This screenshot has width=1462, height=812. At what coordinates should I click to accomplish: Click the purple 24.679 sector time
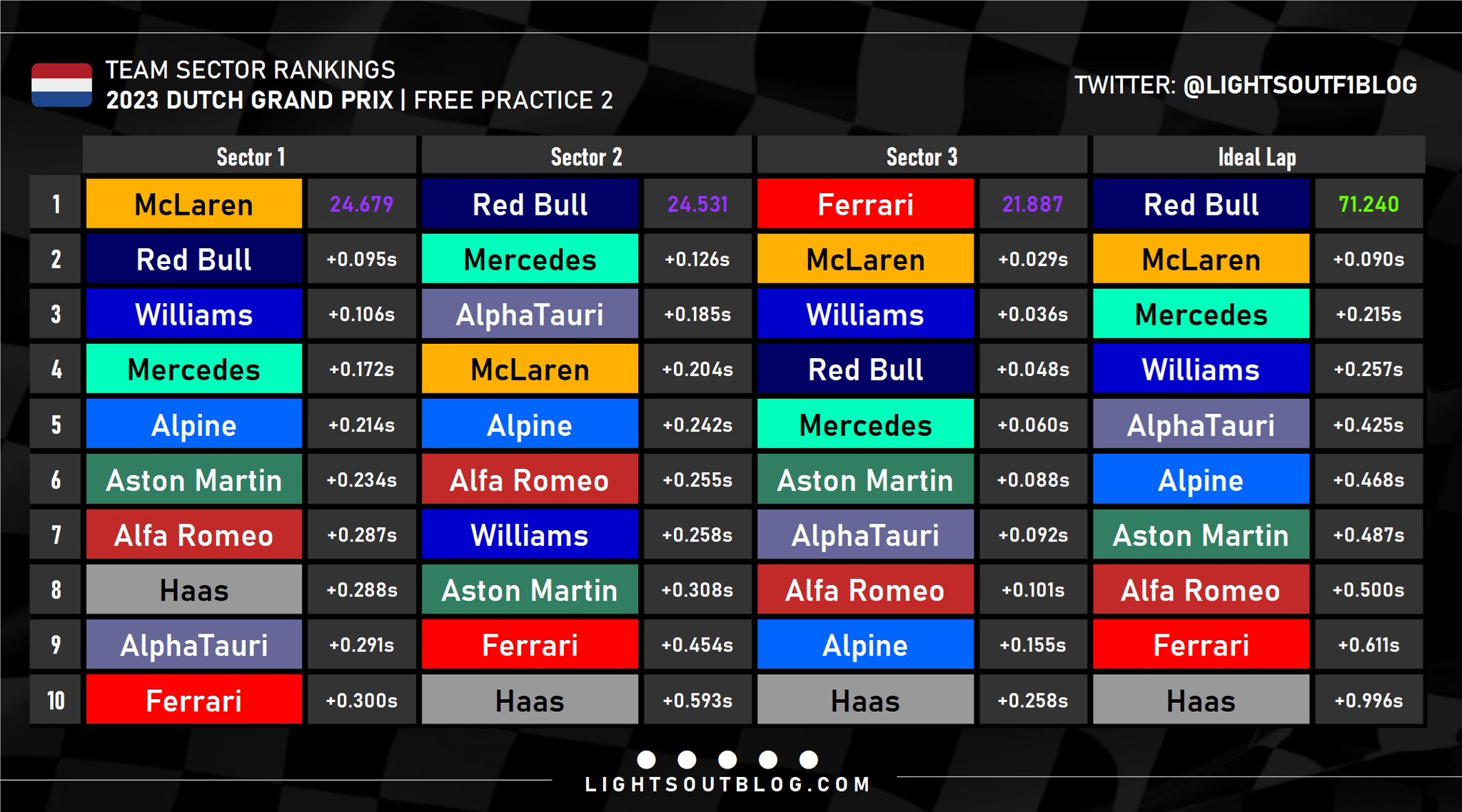pyautogui.click(x=361, y=205)
